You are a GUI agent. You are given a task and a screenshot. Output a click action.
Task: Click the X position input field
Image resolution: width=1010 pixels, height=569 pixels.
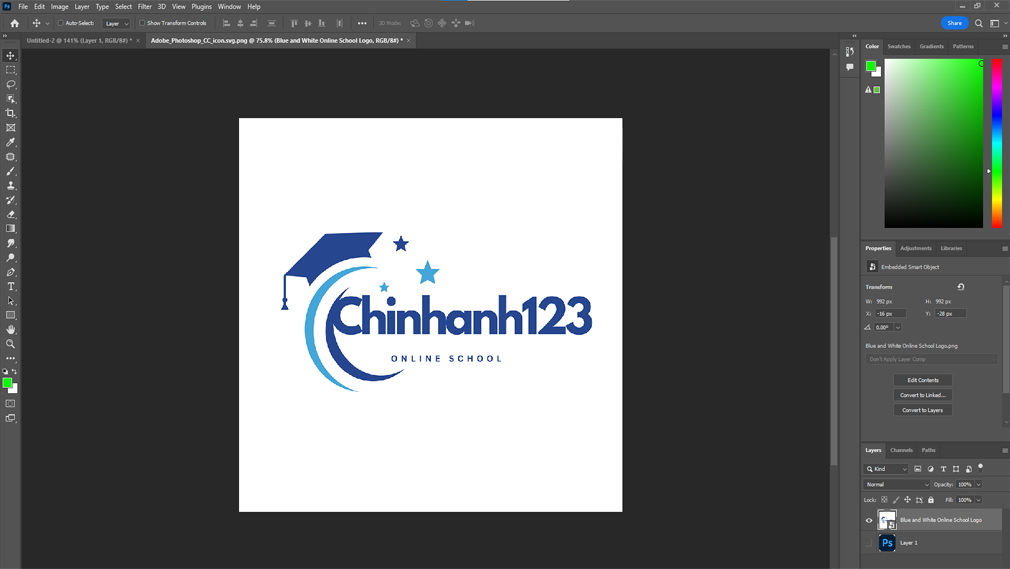click(x=890, y=314)
